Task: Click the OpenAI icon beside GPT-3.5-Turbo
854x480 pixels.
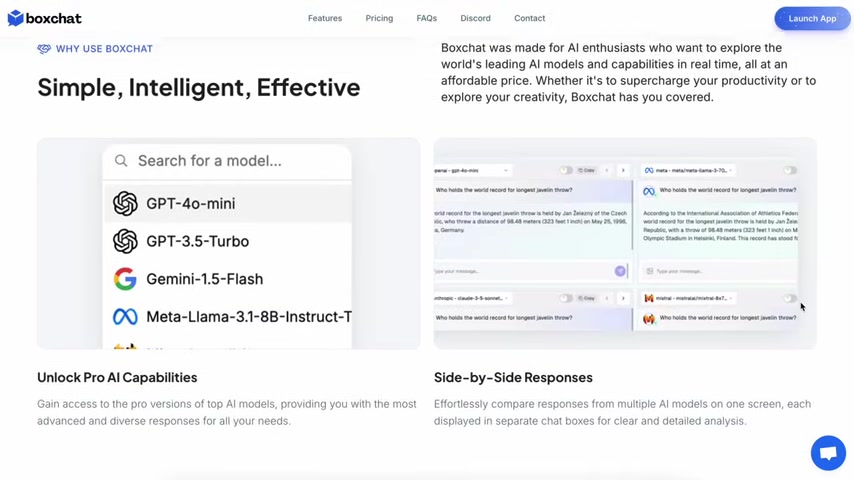Action: coord(125,241)
